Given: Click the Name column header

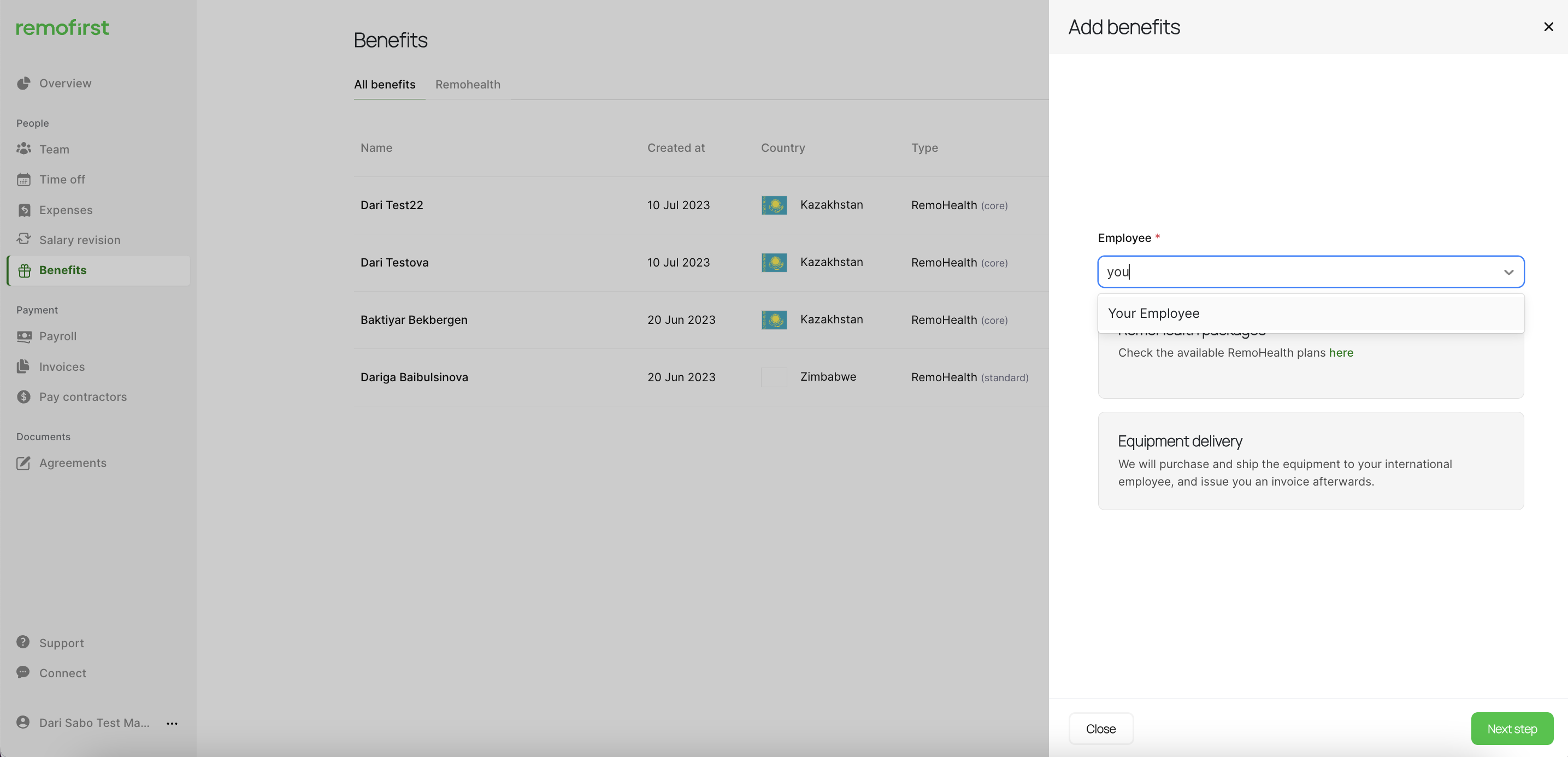Looking at the screenshot, I should click(x=376, y=148).
